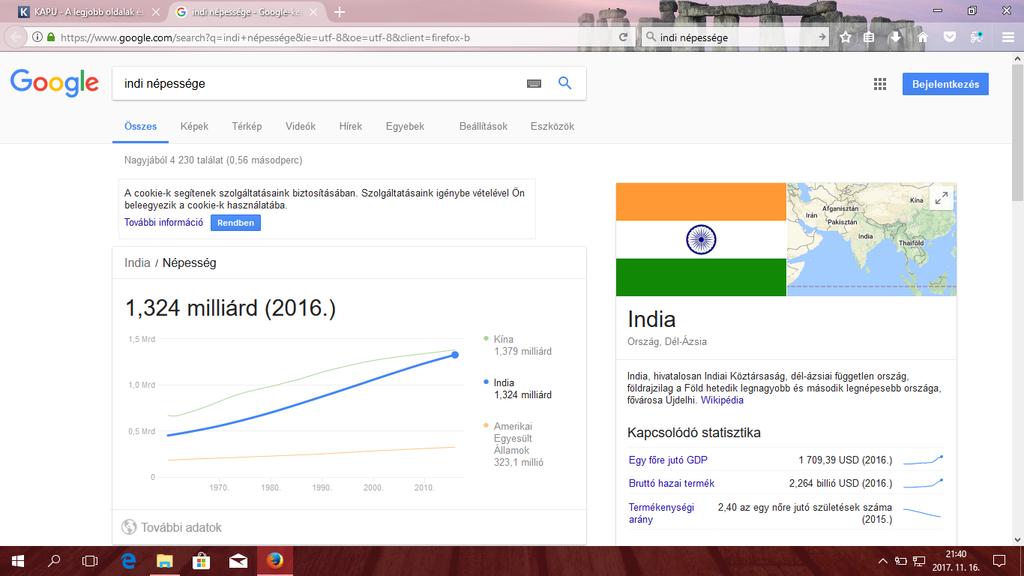
Task: Open Eszközök search tools
Action: [552, 127]
